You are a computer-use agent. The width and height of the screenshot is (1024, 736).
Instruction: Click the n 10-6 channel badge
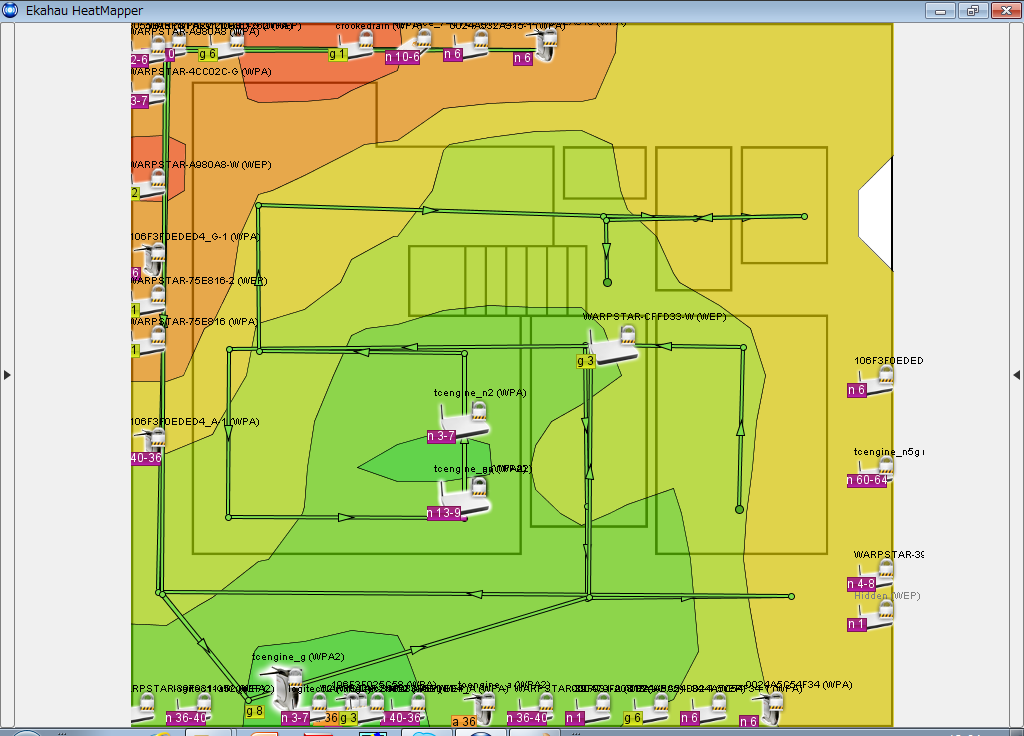coord(402,57)
